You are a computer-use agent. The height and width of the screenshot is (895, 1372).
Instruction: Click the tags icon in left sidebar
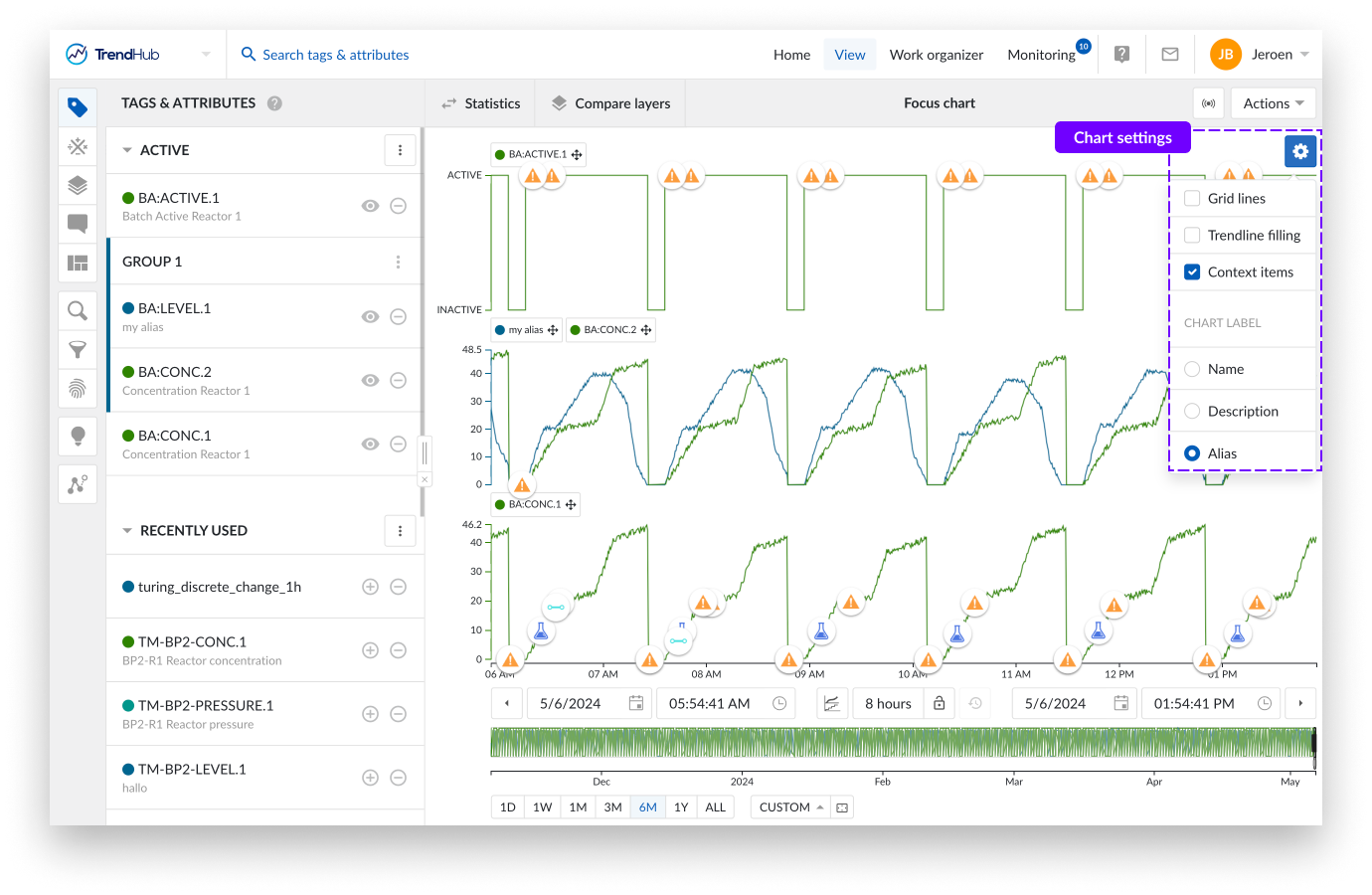78,107
